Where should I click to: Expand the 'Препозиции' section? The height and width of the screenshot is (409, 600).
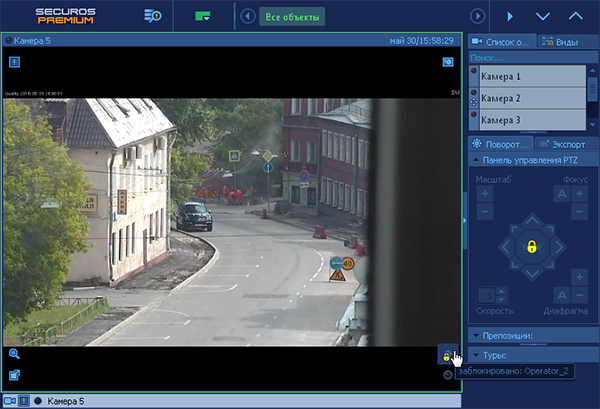point(532,336)
